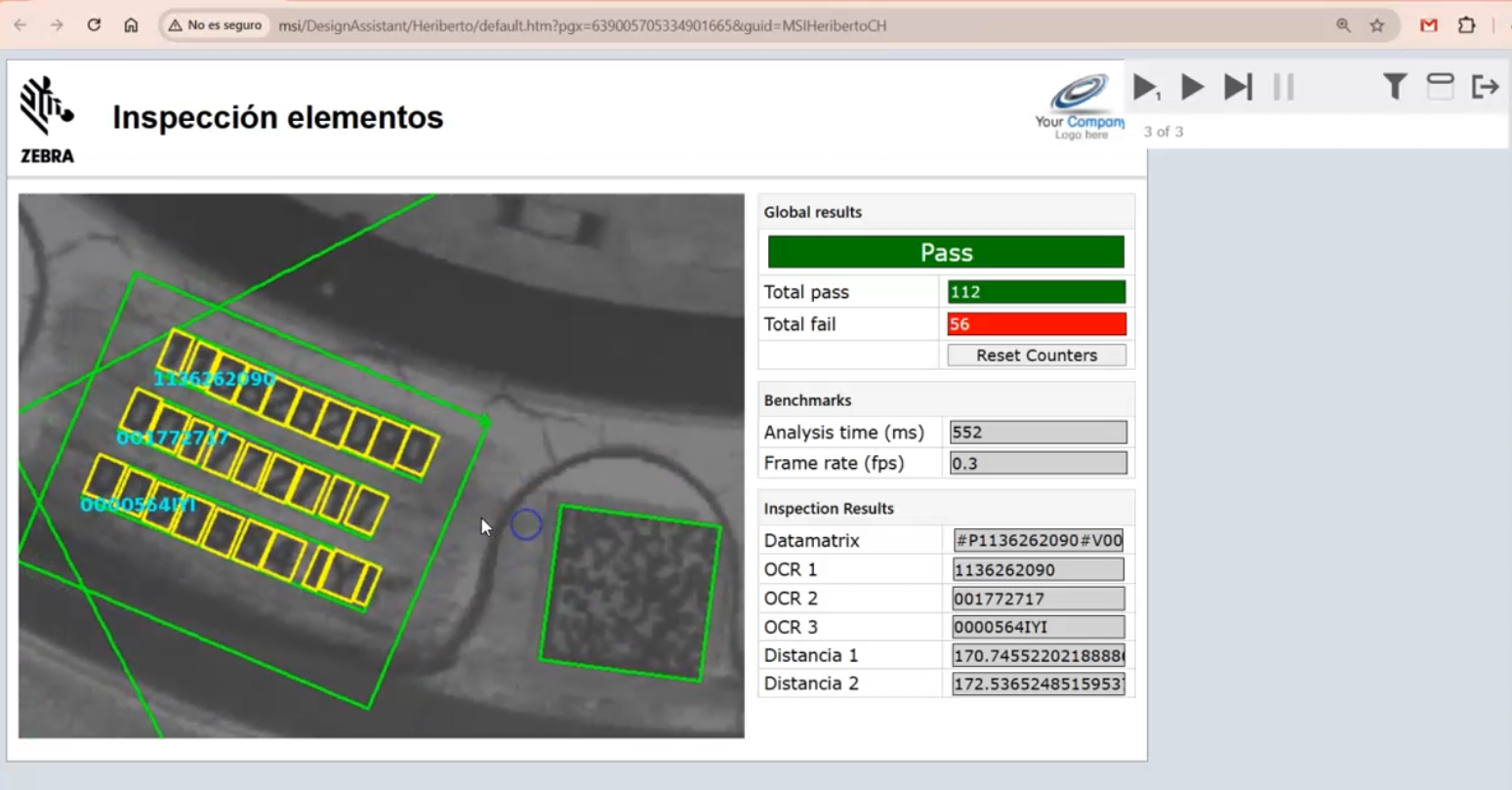Click the Zebra logo
The image size is (1512, 790).
pyautogui.click(x=47, y=119)
